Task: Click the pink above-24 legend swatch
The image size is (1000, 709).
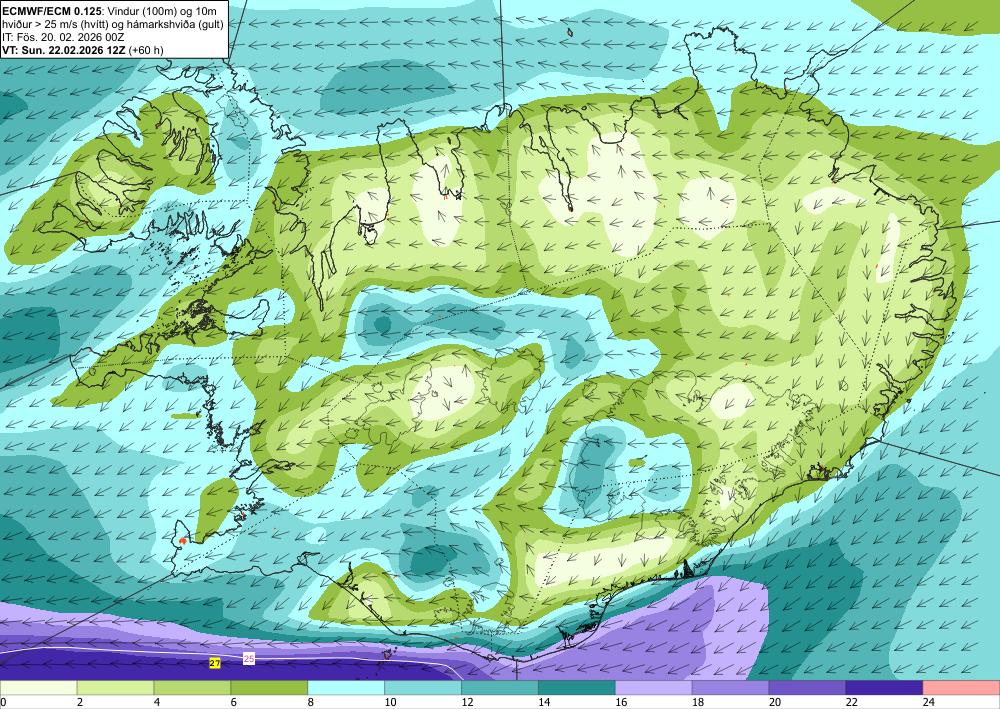Action: tap(961, 687)
